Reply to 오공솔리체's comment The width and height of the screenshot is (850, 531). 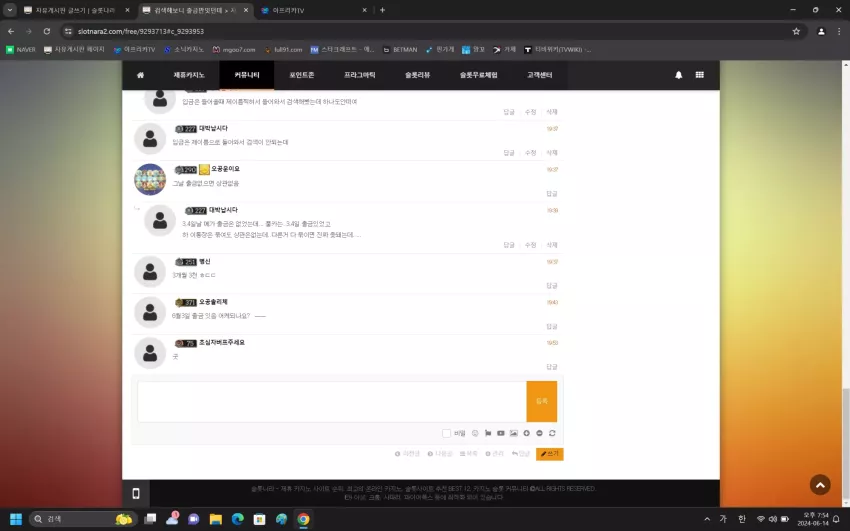point(552,327)
